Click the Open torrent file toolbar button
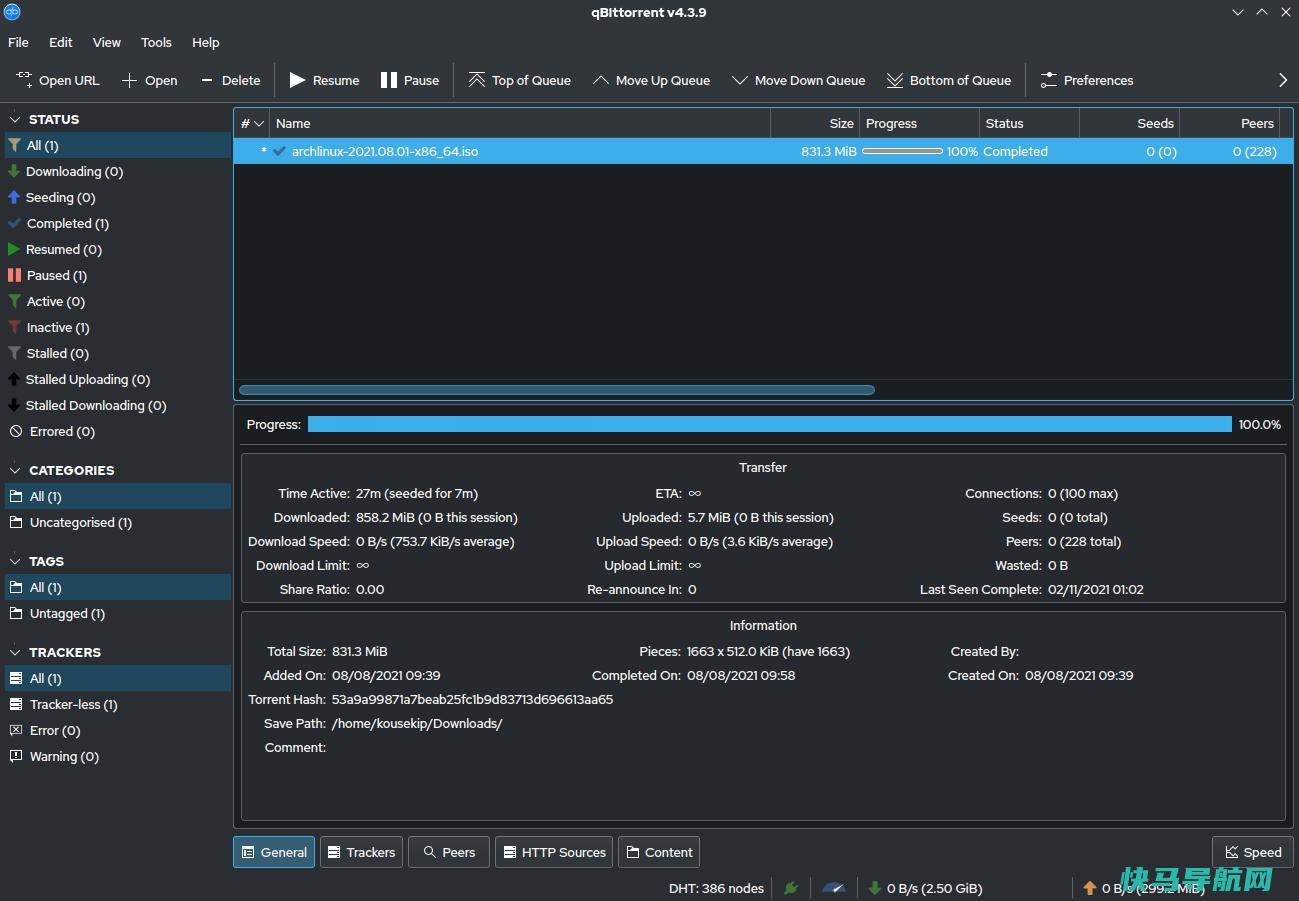The image size is (1299, 901). (149, 80)
